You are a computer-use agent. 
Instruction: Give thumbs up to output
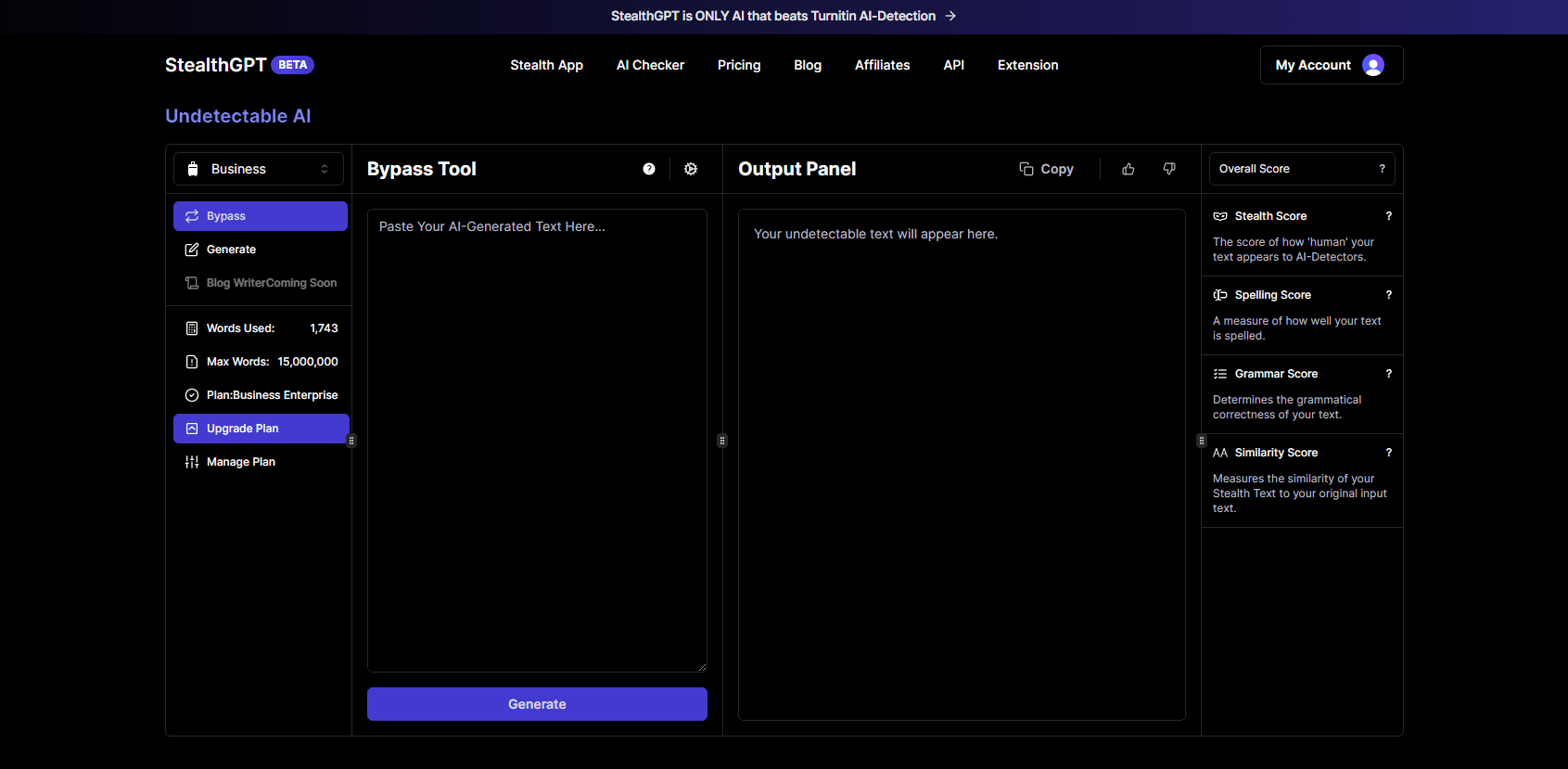click(1128, 169)
